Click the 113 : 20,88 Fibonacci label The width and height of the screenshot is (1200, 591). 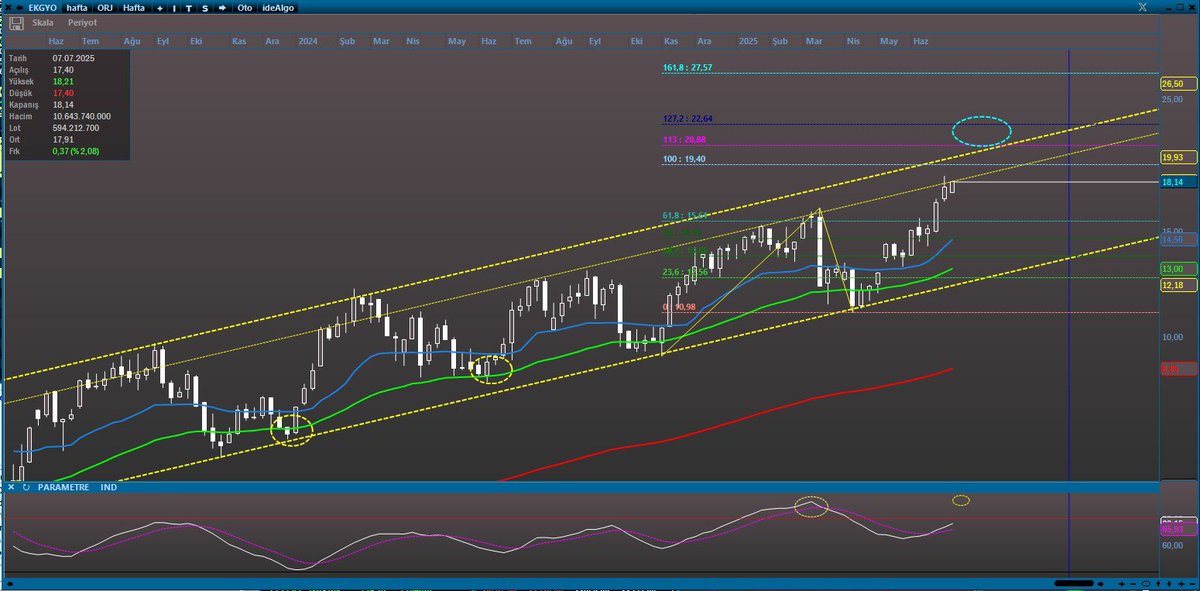pos(685,140)
